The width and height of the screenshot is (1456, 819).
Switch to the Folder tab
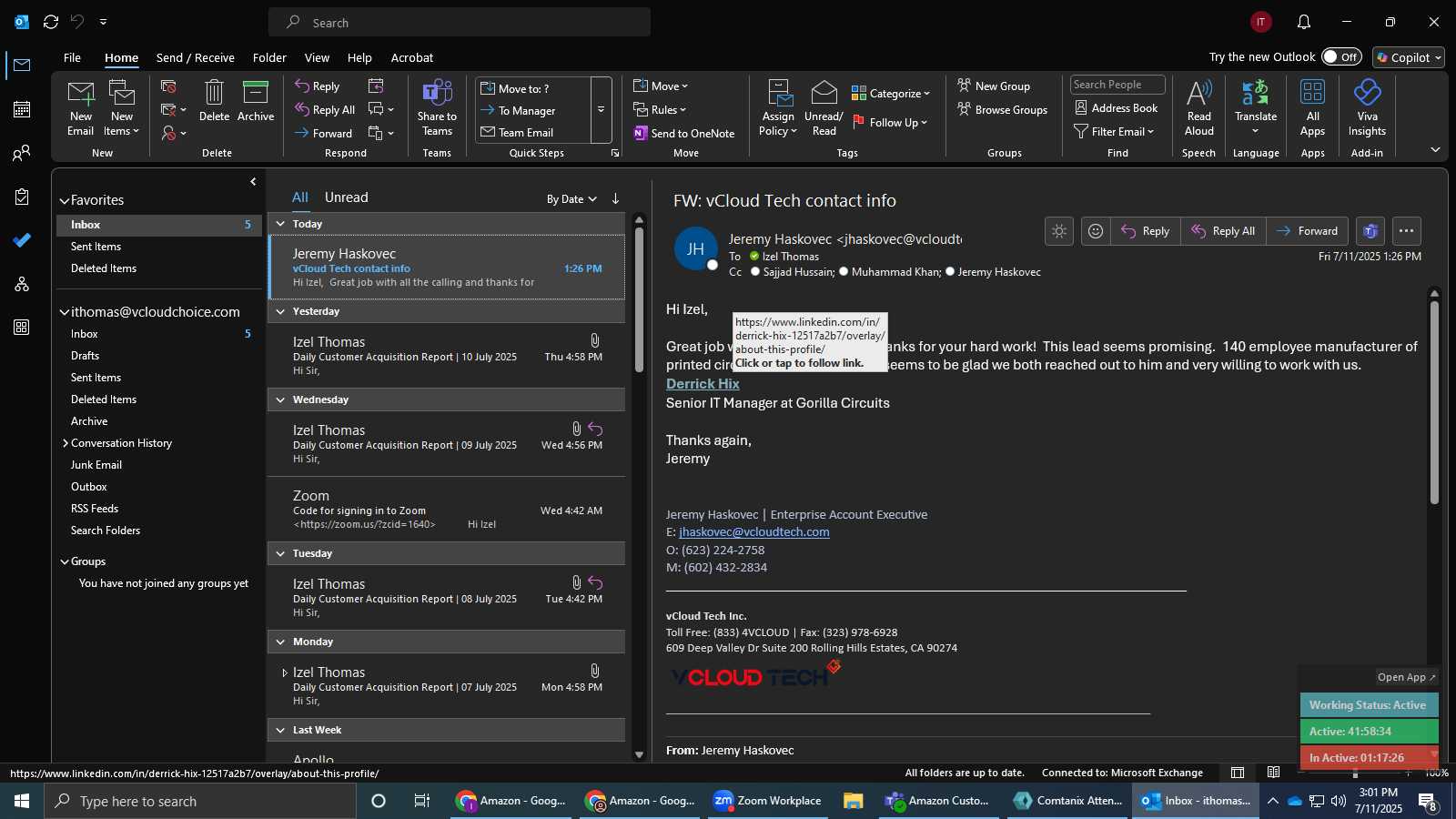point(269,57)
